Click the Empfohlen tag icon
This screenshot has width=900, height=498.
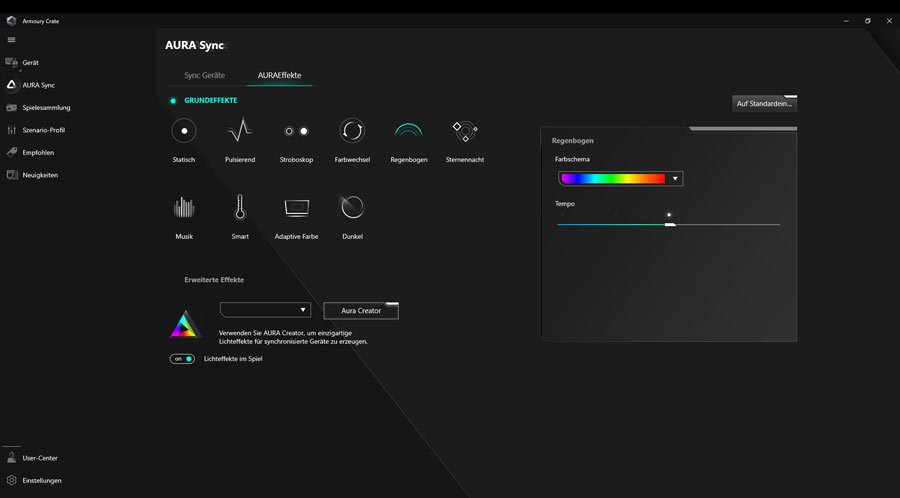coord(11,153)
